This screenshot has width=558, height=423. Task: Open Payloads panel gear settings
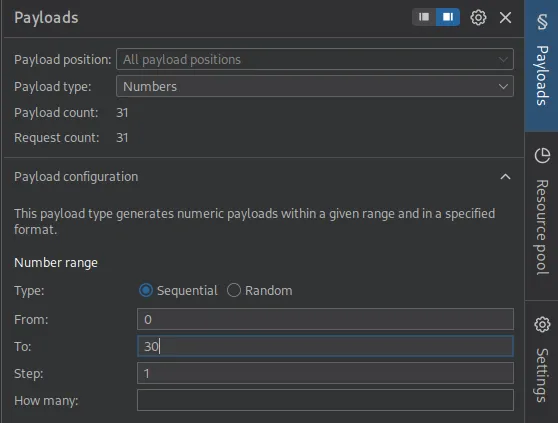click(x=478, y=17)
